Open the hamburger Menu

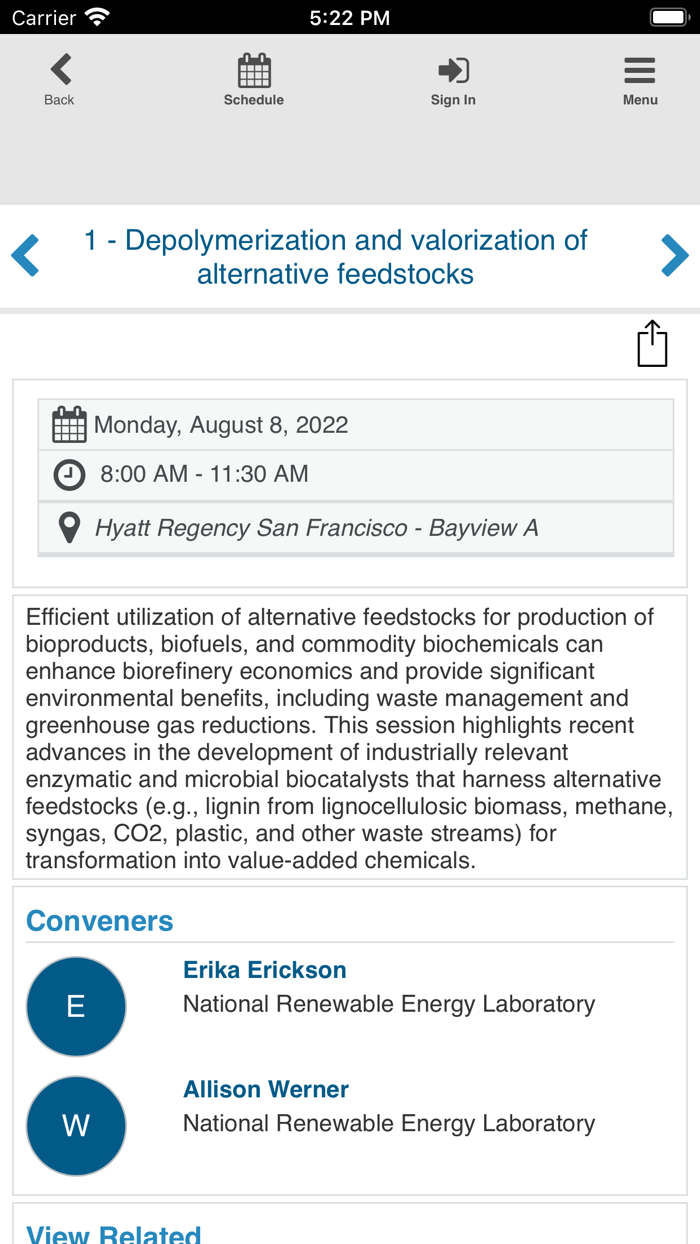[x=640, y=70]
